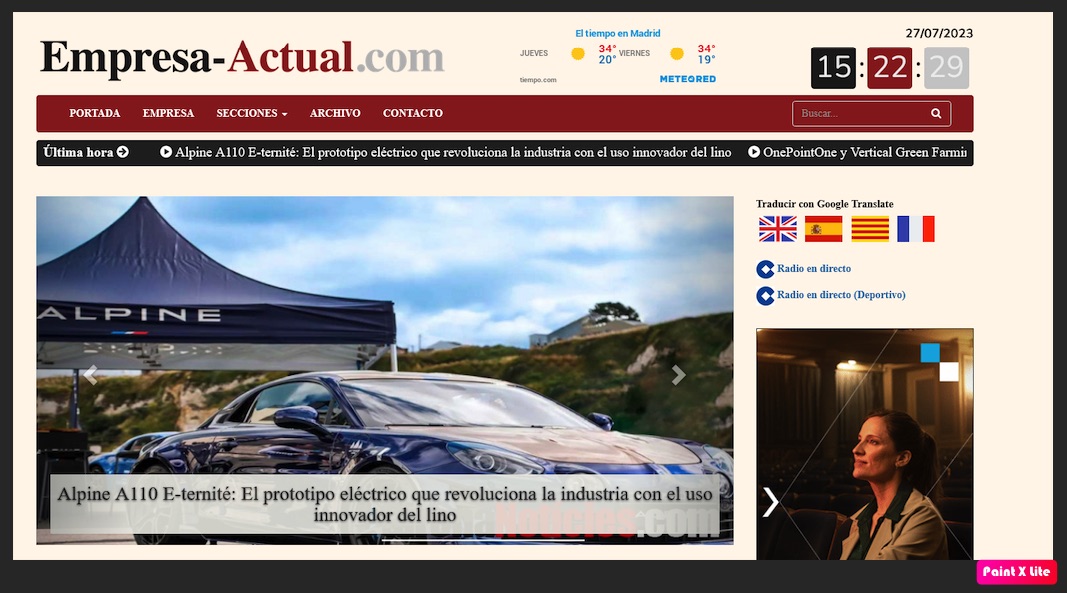Click the Paint X lite badge
This screenshot has height=593, width=1067.
[x=1017, y=572]
